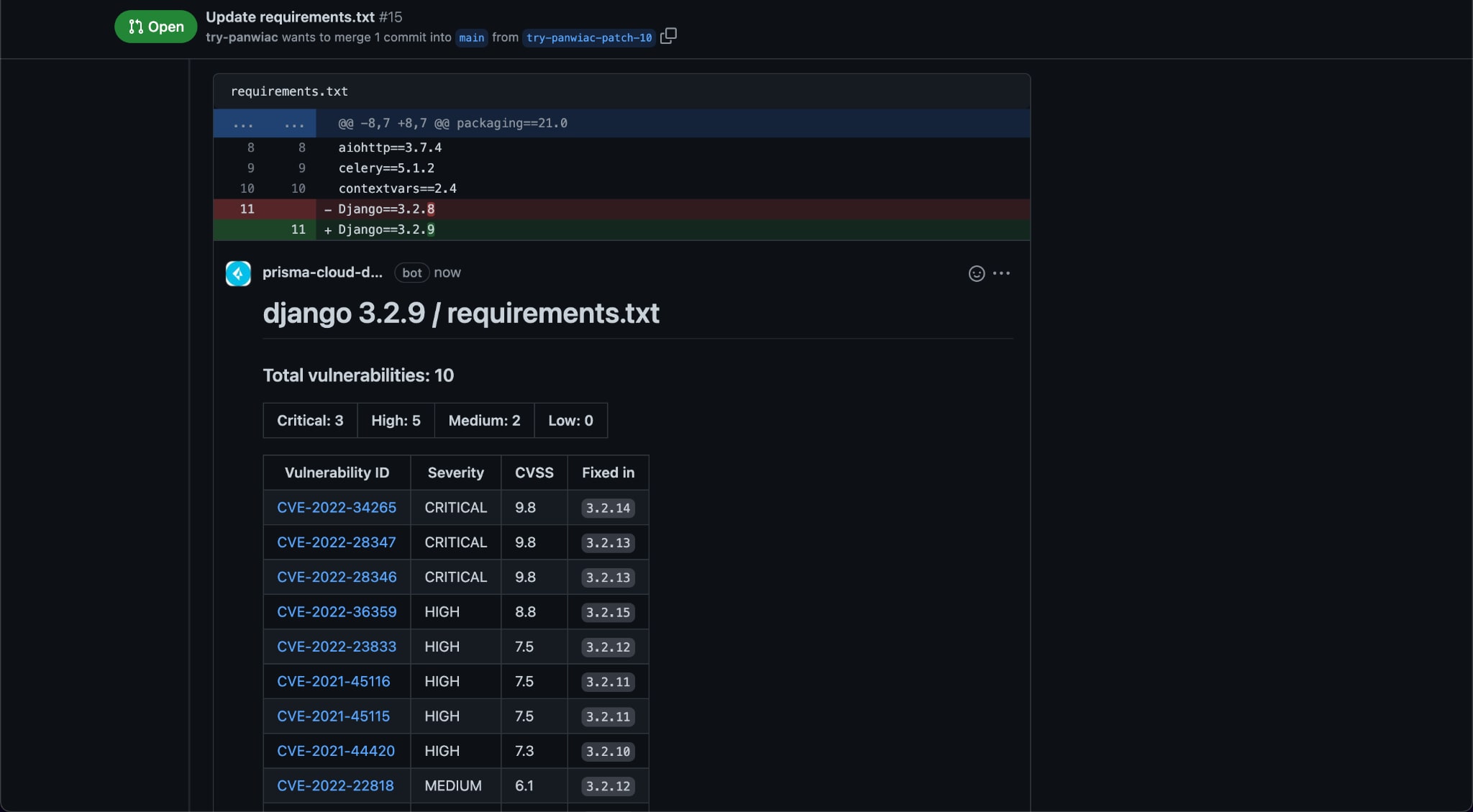The width and height of the screenshot is (1473, 812).
Task: Click the 6.1 CVSS score cell
Action: pyautogui.click(x=534, y=785)
